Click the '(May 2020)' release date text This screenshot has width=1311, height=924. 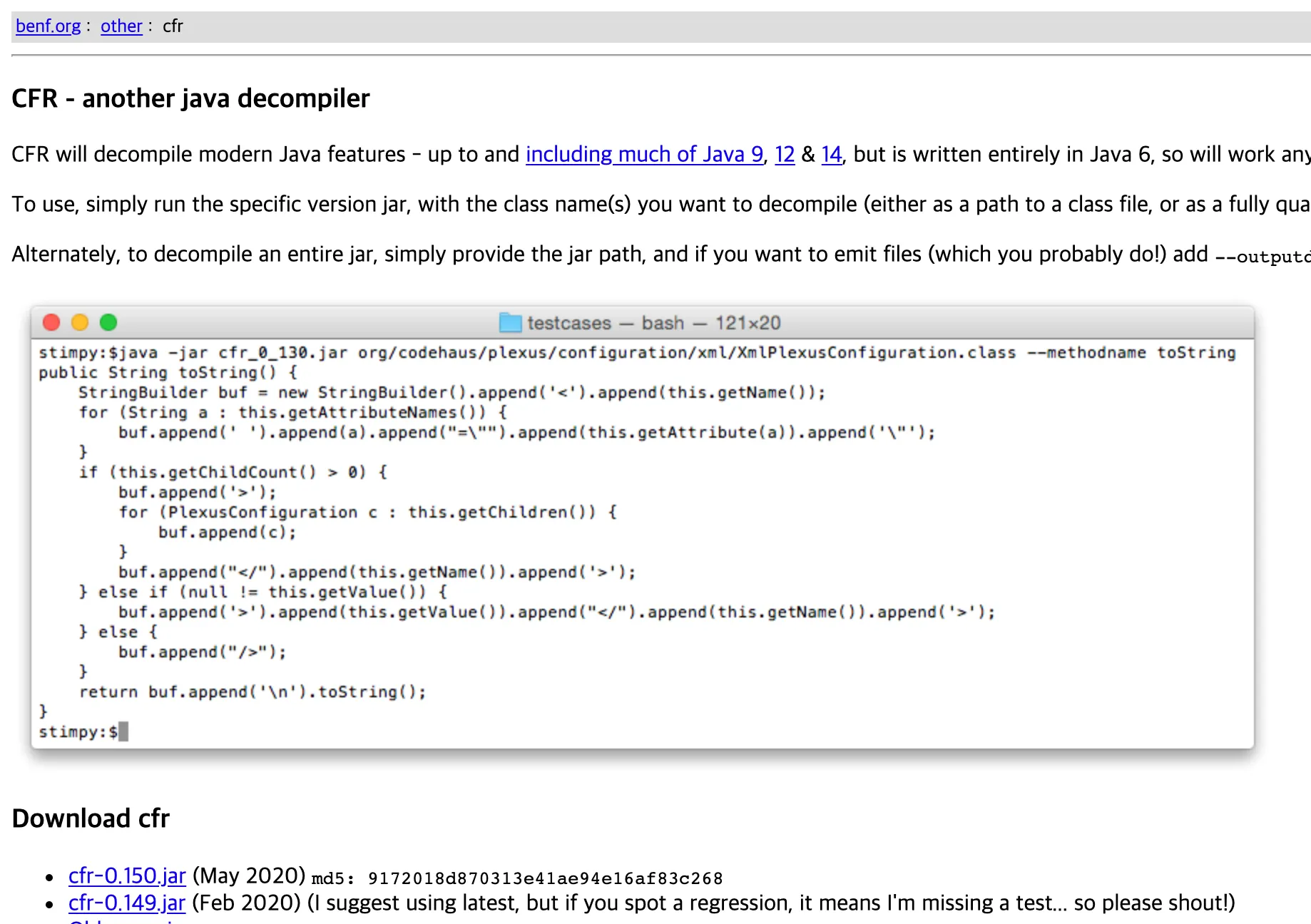[x=249, y=876]
